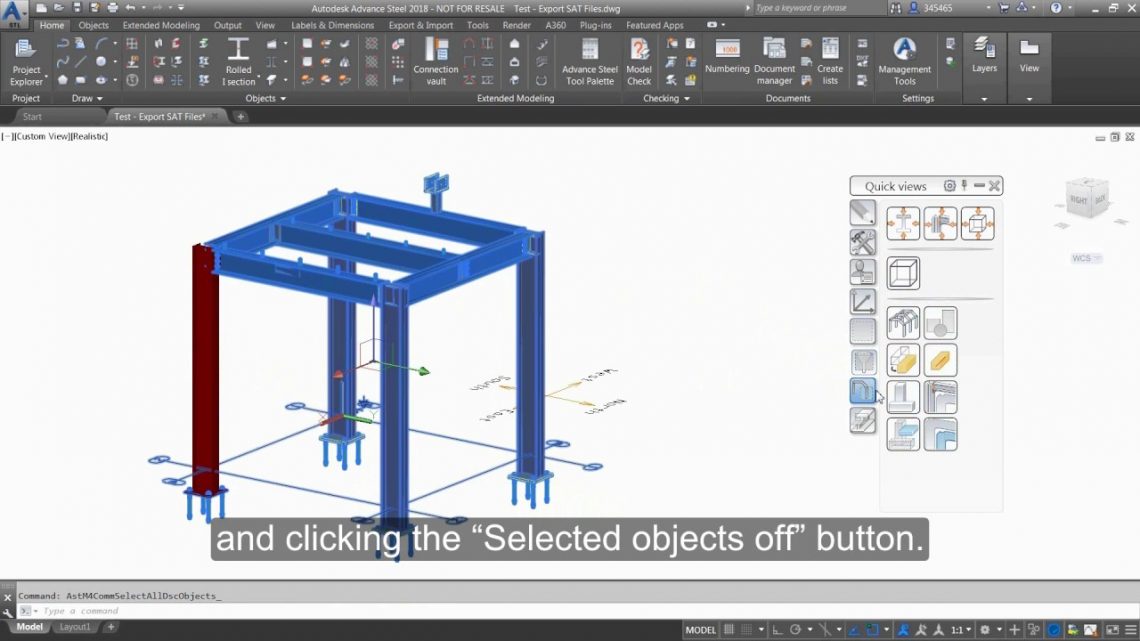1140x641 pixels.
Task: Open the annotation scale 1:1 dropdown
Action: coord(960,629)
